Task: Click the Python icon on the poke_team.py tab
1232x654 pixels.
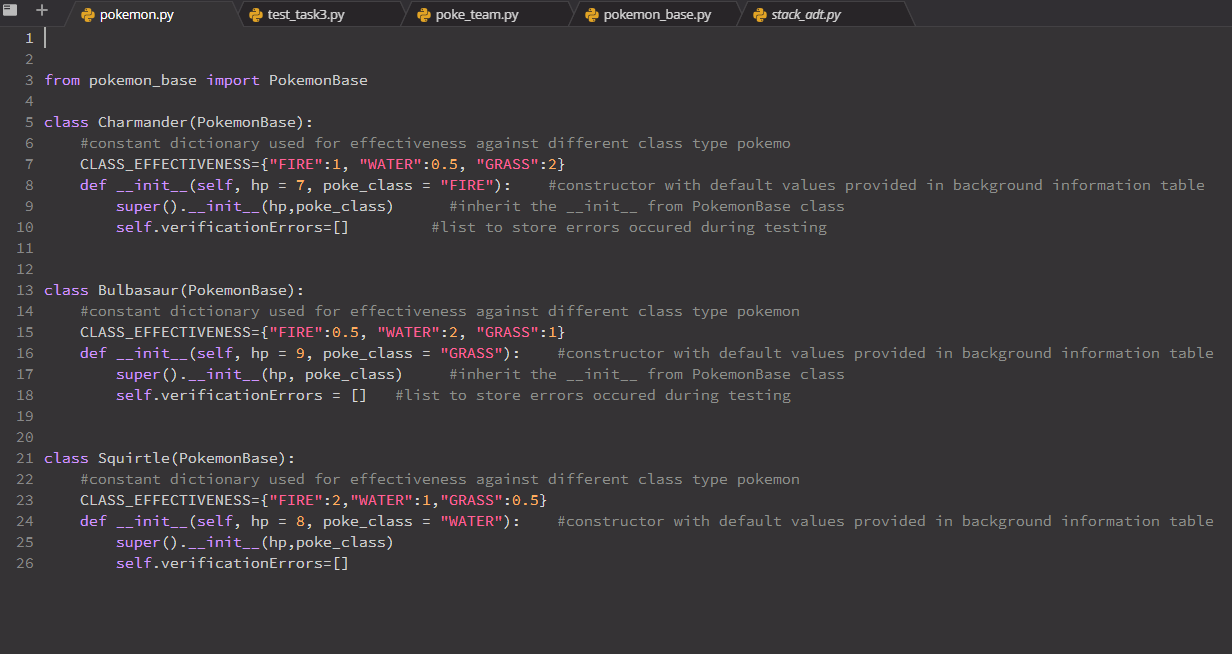Action: (425, 14)
